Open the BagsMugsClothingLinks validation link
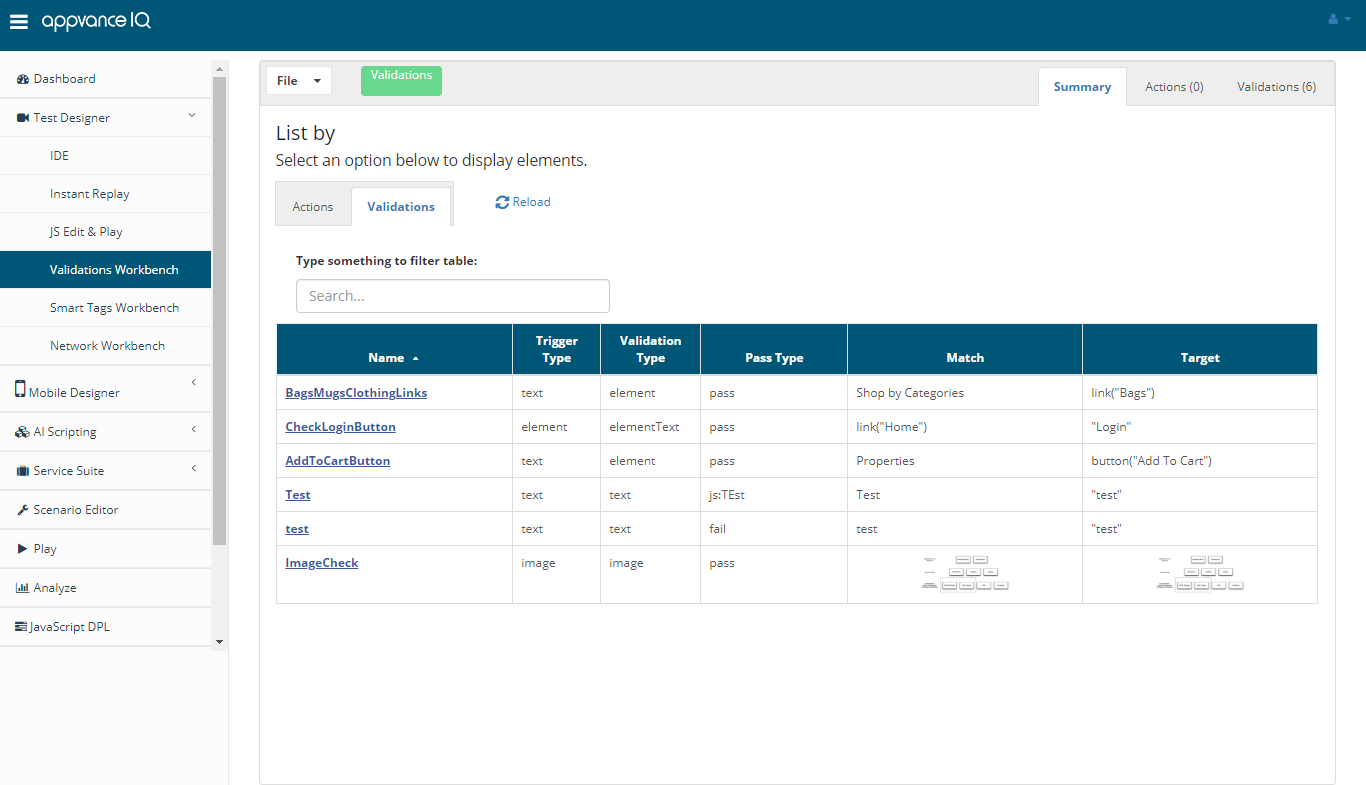Viewport: 1366px width, 785px height. click(356, 393)
